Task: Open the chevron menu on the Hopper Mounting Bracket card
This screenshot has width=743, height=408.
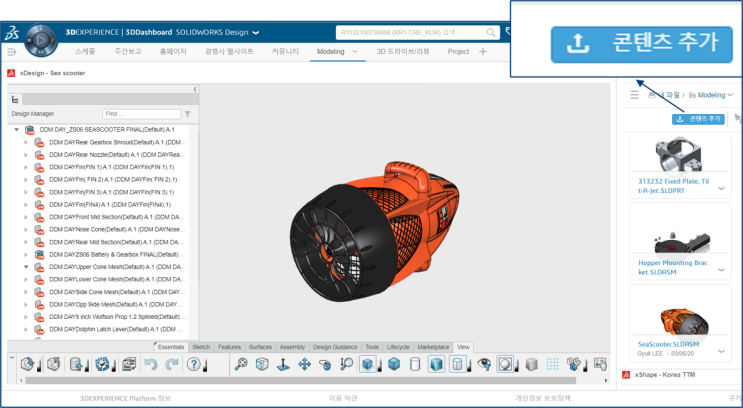Action: tap(721, 270)
